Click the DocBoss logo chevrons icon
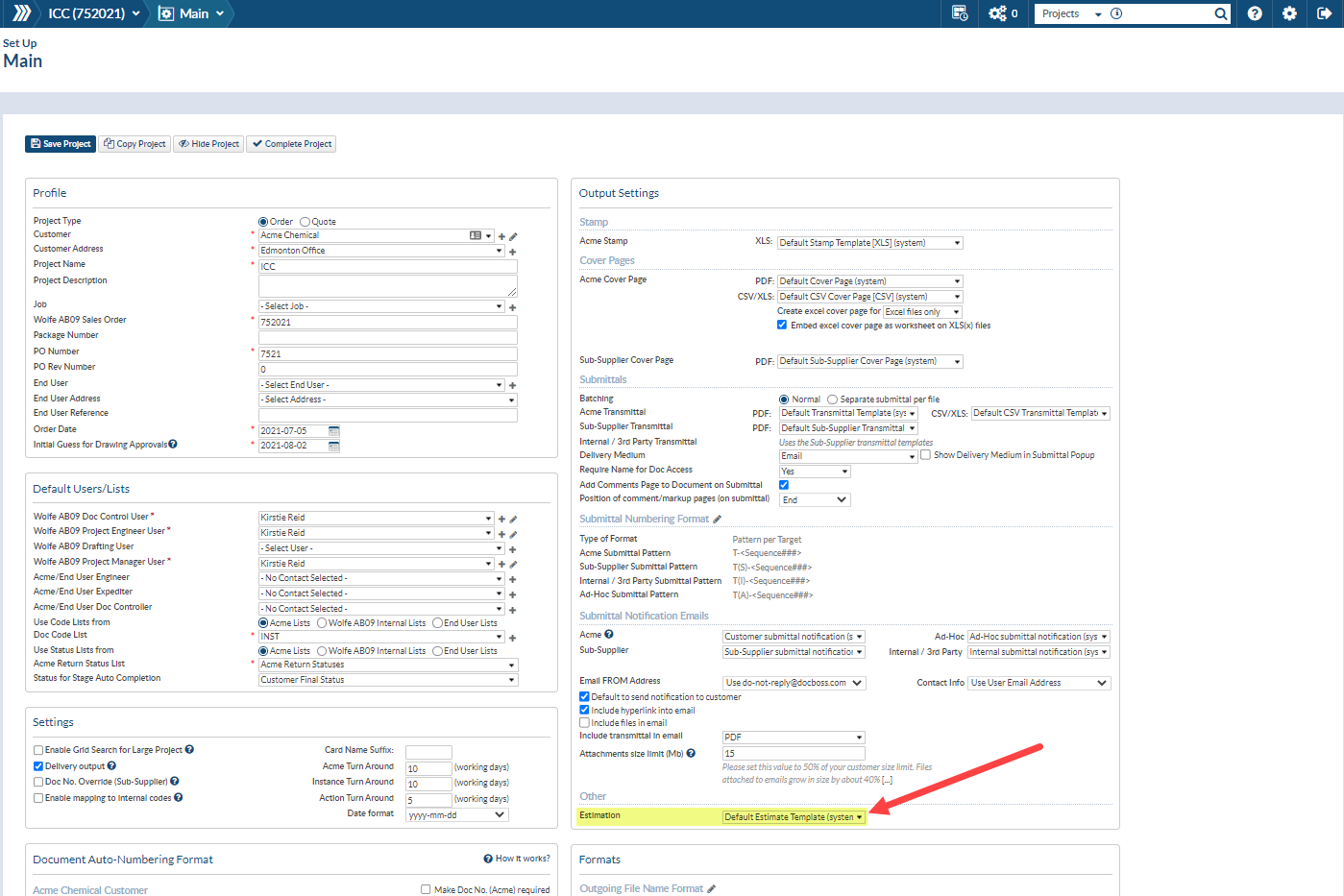Screen dimensions: 1344x896 tap(21, 13)
